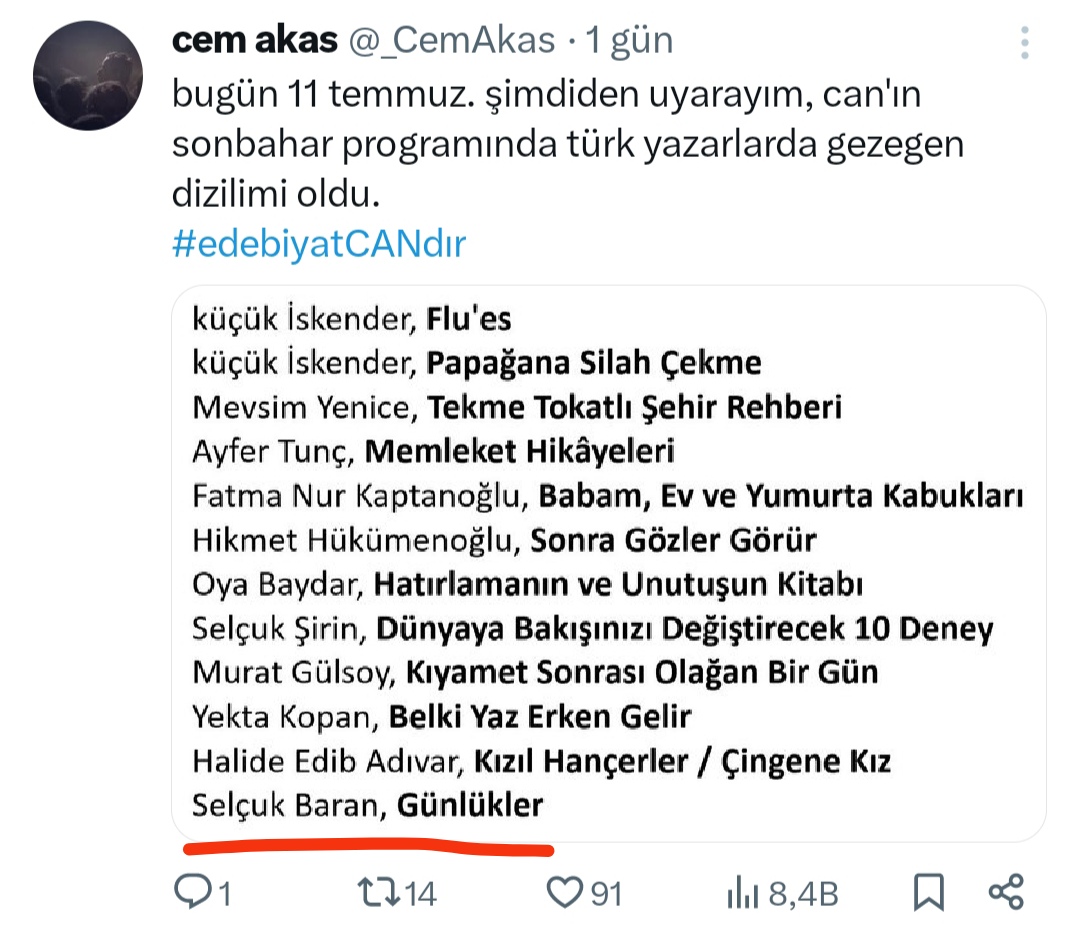Screen dimensions: 1080x934
Task: Click the küçük İskender, Flu'es line
Action: pos(352,319)
